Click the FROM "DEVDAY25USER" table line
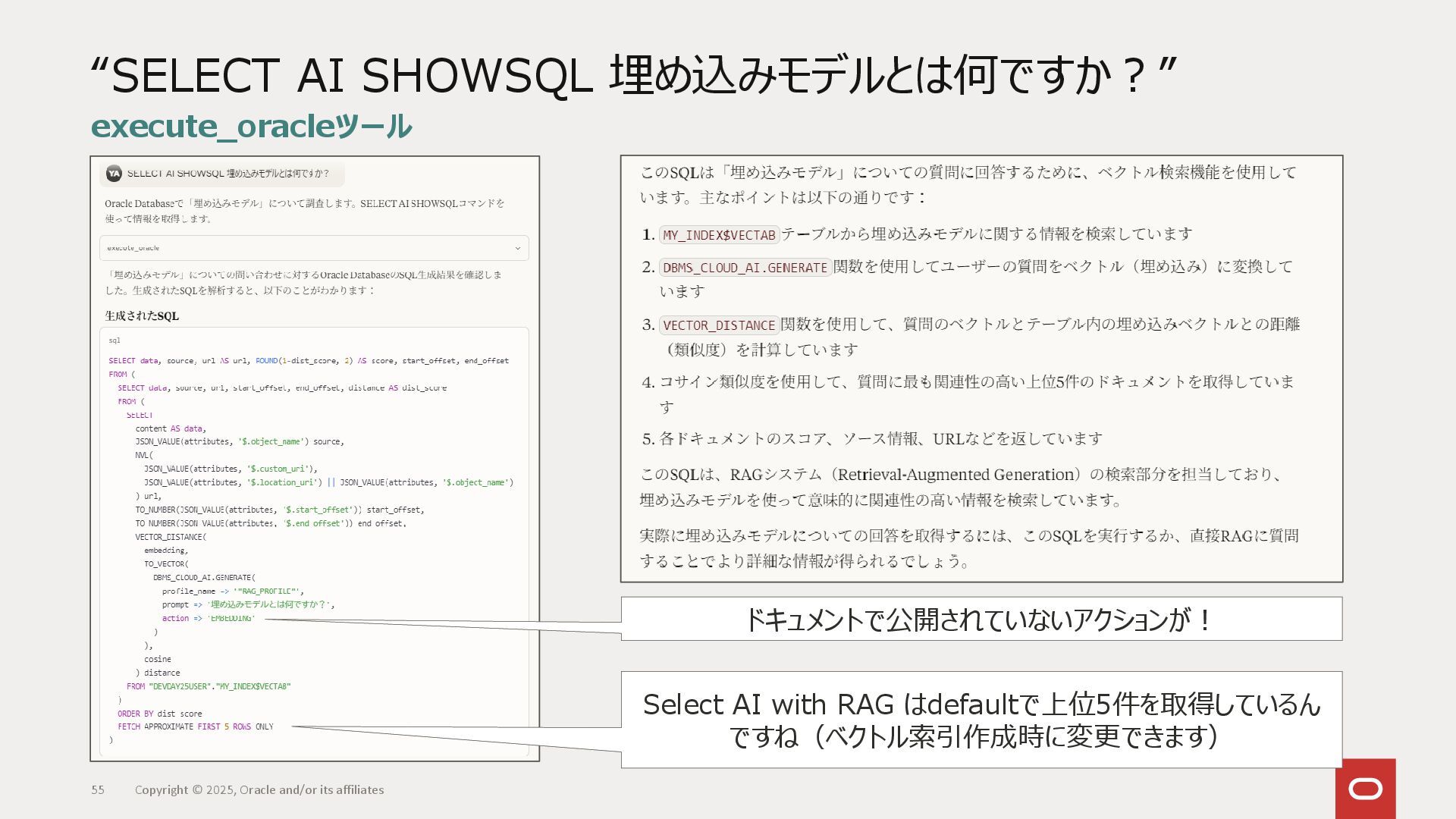Image resolution: width=1456 pixels, height=819 pixels. click(209, 686)
